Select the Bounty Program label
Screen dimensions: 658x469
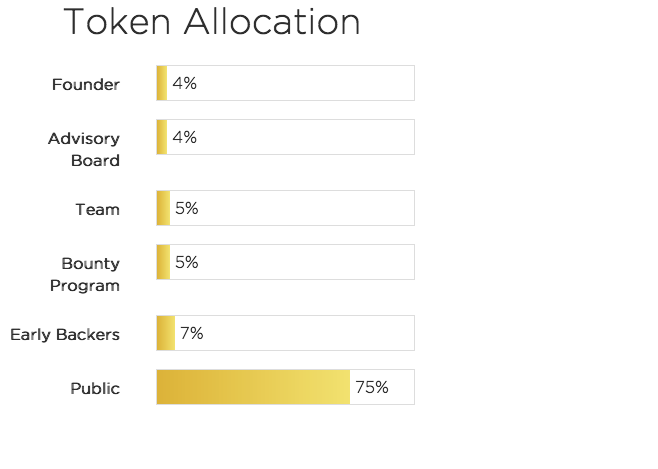pos(90,274)
